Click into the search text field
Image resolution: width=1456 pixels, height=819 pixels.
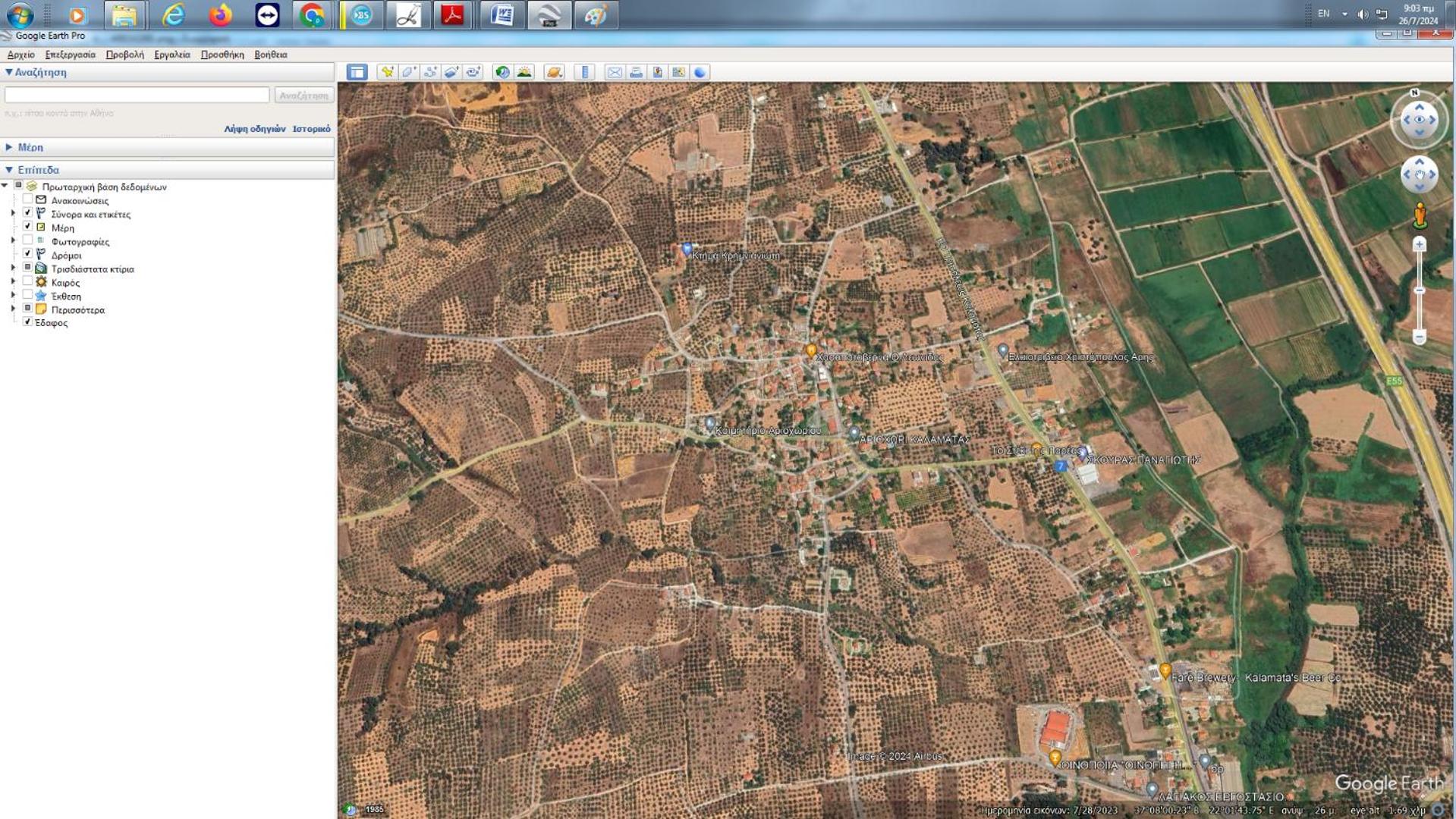[137, 95]
